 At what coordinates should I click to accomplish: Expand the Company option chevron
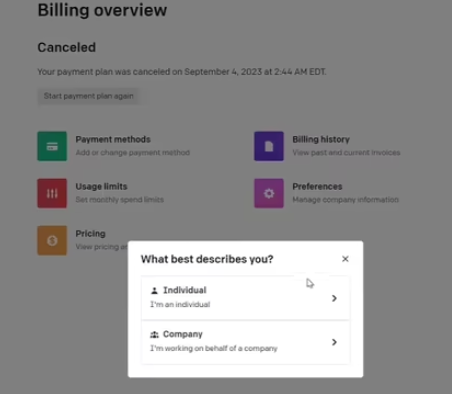tap(334, 342)
